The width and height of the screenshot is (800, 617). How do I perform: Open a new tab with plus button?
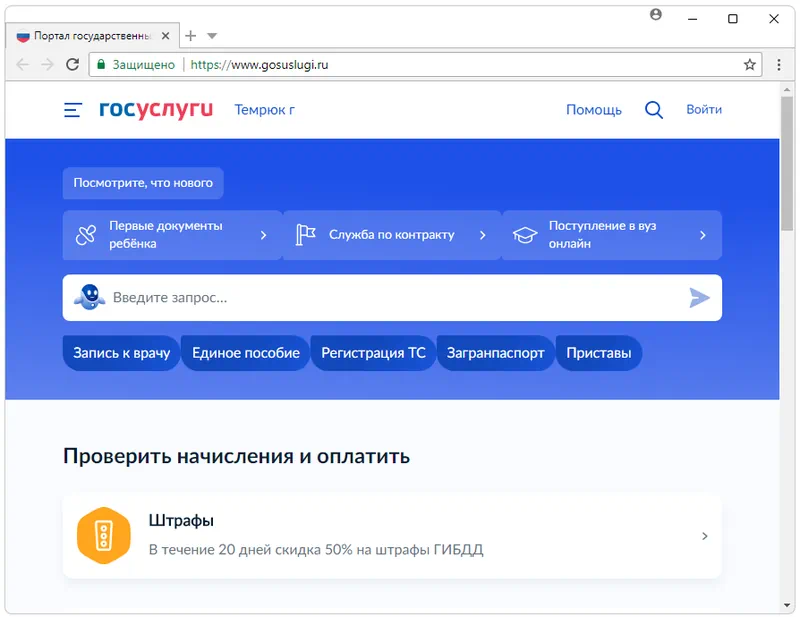coord(190,36)
